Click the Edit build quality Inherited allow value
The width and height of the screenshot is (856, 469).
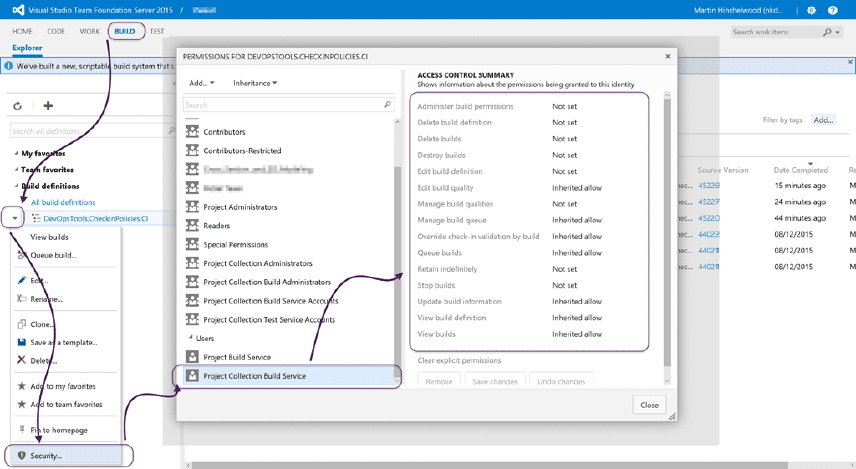[x=576, y=188]
